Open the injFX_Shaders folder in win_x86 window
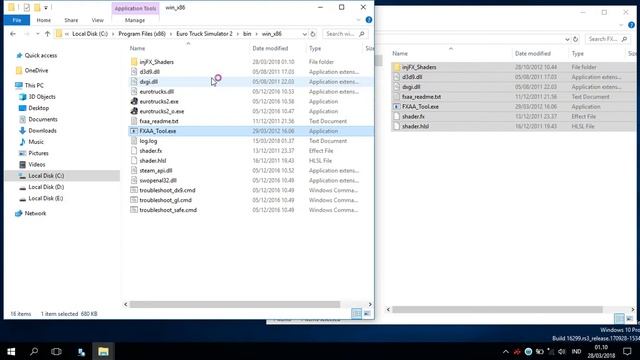Viewport: 640px width, 360px height. tap(157, 62)
